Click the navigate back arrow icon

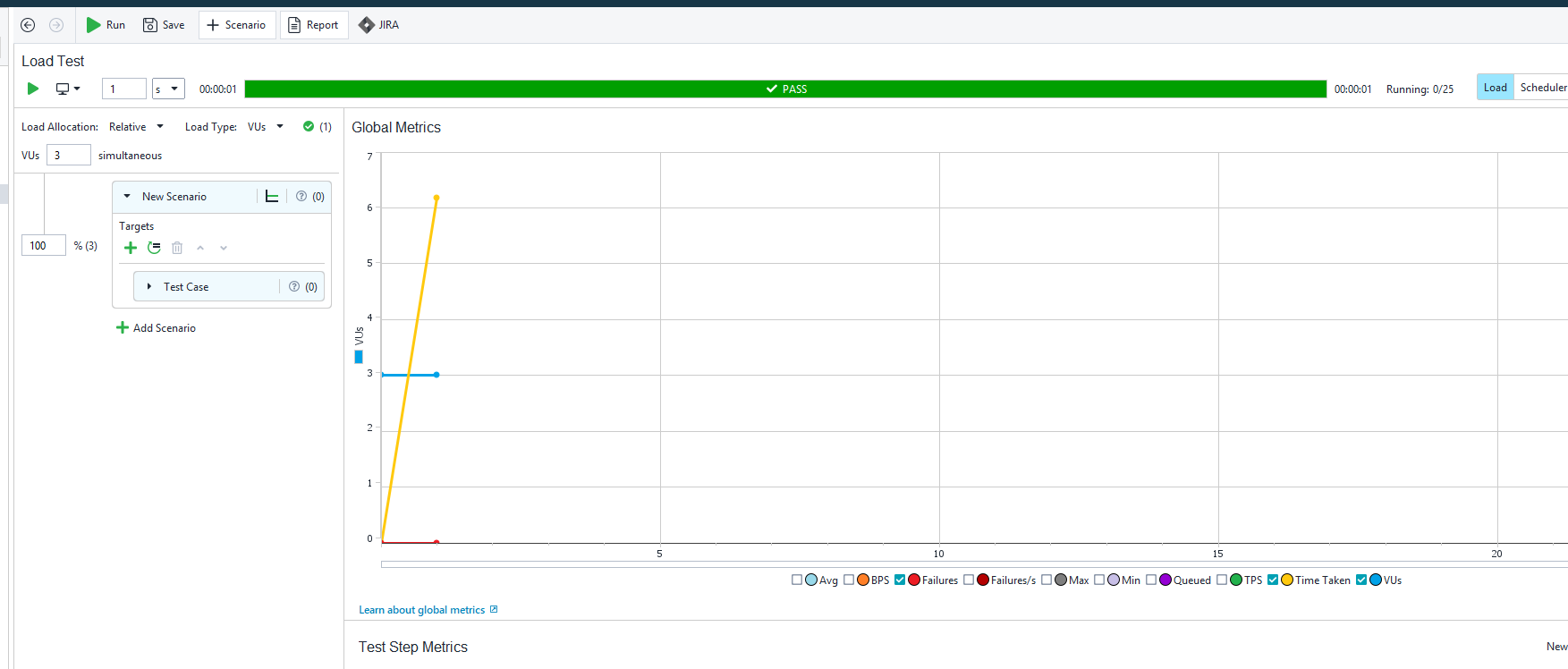[28, 25]
